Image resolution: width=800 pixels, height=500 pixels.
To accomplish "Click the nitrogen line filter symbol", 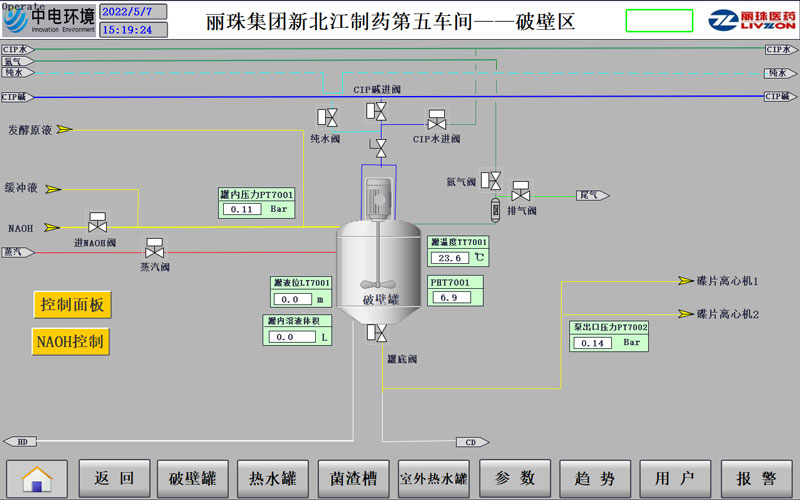I will tap(494, 211).
